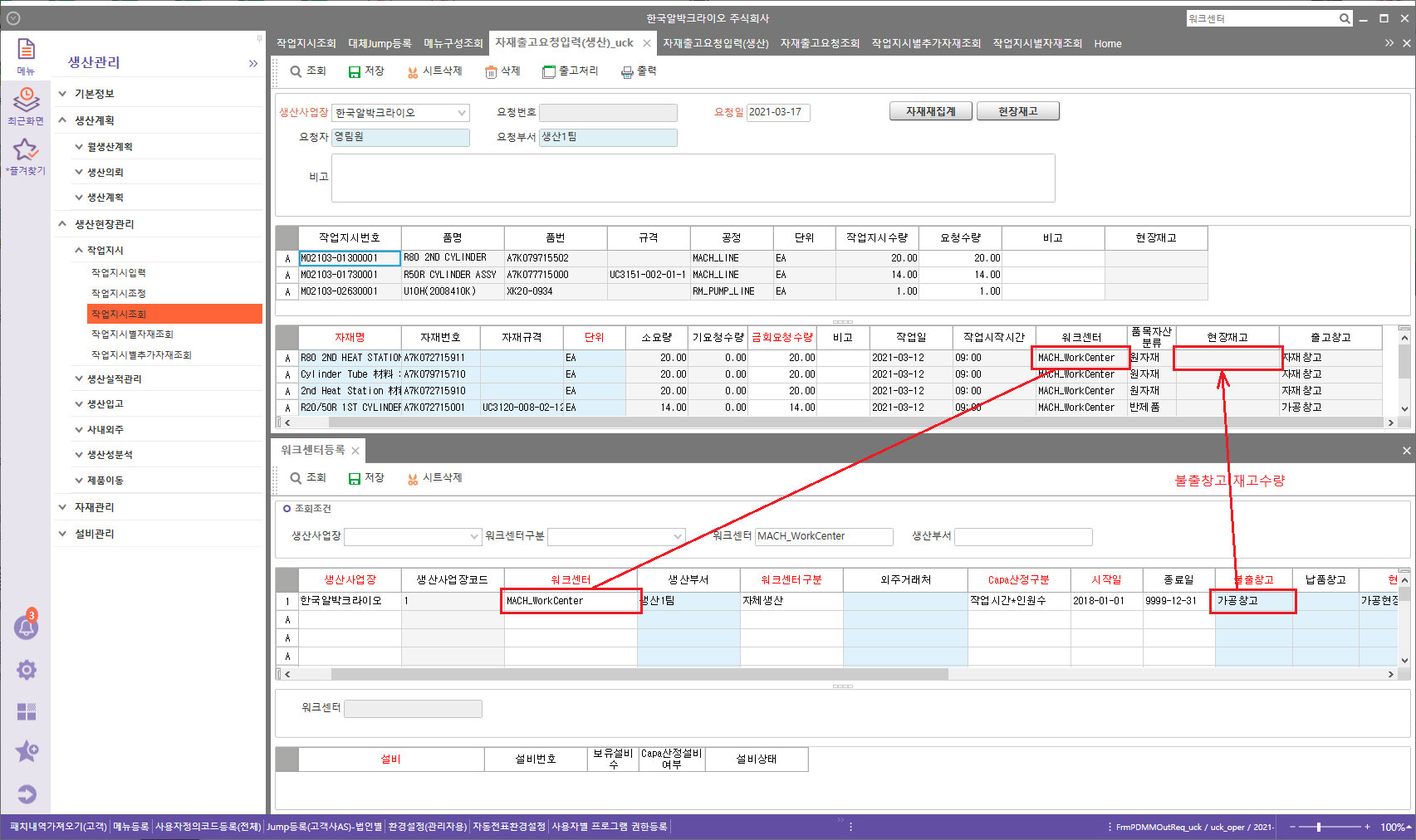1416x840 pixels.
Task: Select 작업지시별자재조회 in the tree menu
Action: (132, 335)
